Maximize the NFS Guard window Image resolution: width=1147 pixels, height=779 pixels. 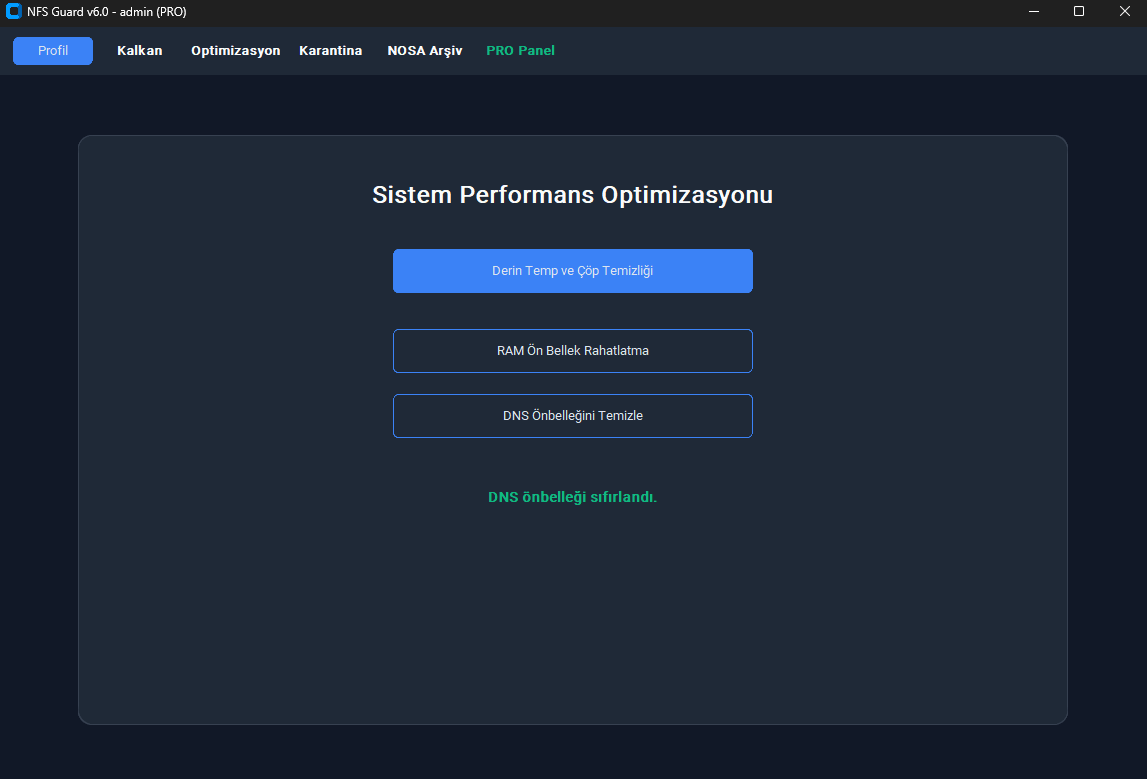pos(1079,12)
